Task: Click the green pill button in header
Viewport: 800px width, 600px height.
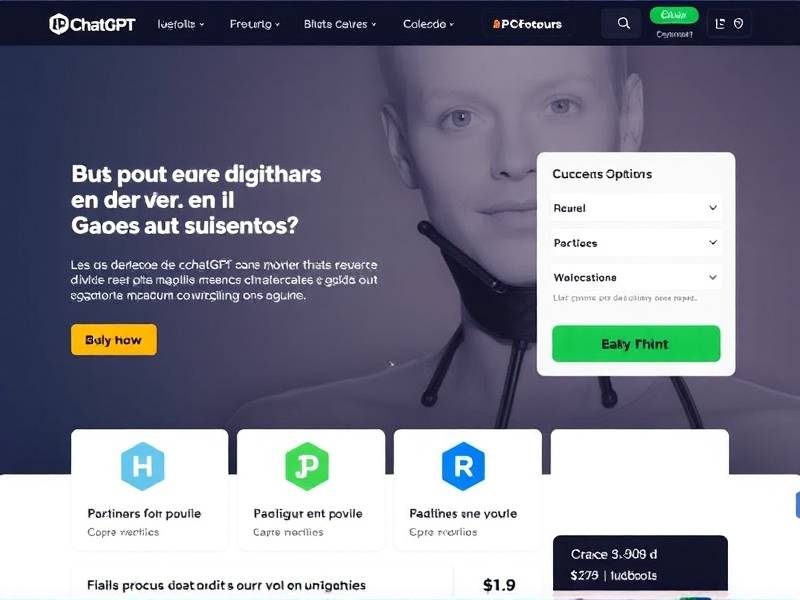Action: [x=673, y=15]
